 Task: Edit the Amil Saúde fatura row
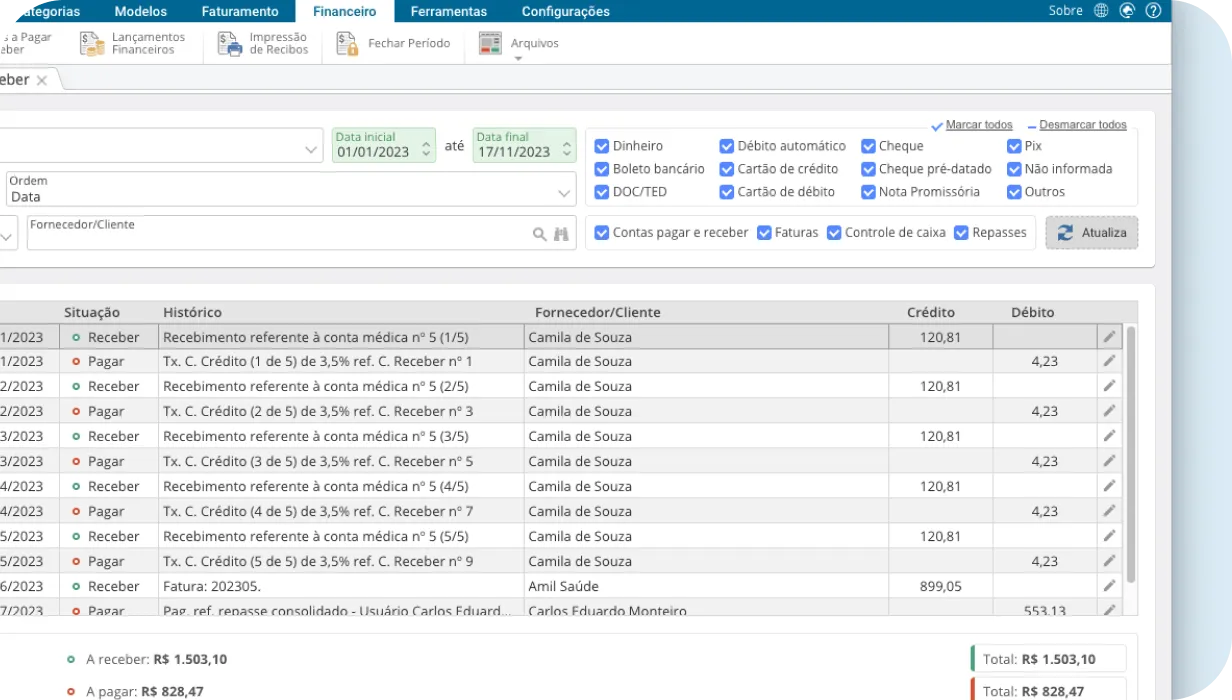click(1108, 585)
